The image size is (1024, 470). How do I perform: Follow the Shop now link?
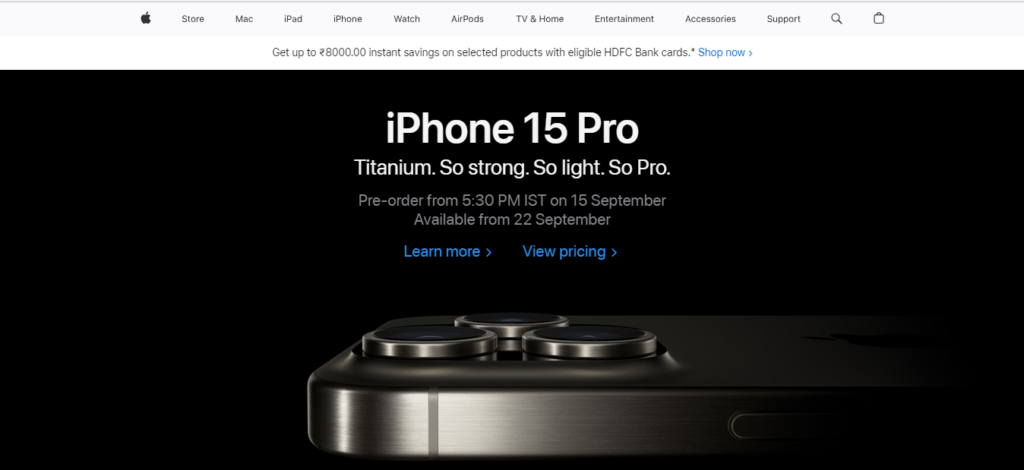(x=725, y=52)
